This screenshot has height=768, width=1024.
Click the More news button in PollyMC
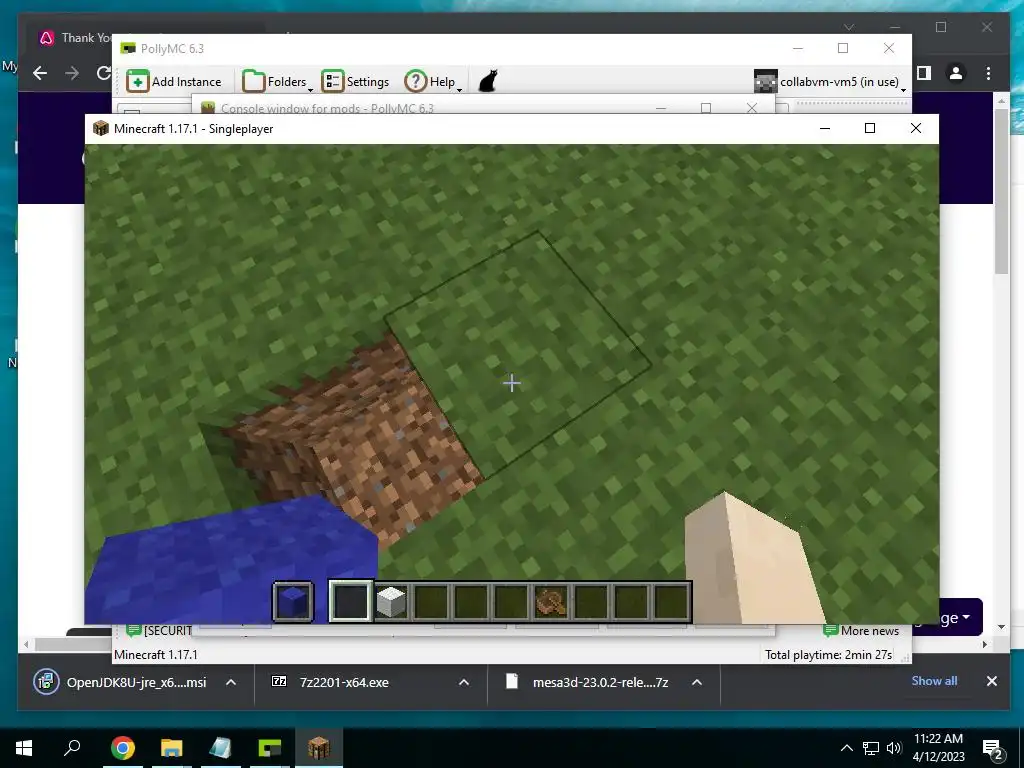pos(861,631)
